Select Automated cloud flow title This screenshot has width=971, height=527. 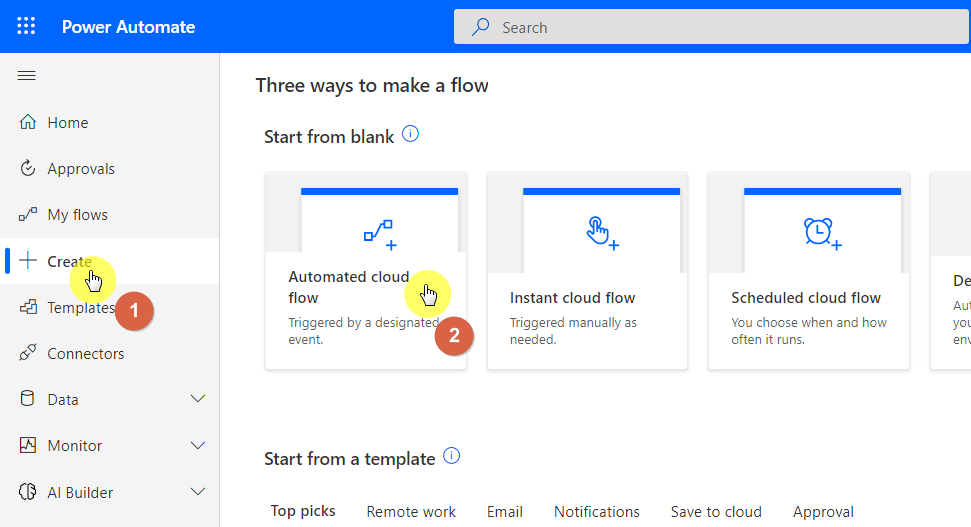coord(349,287)
